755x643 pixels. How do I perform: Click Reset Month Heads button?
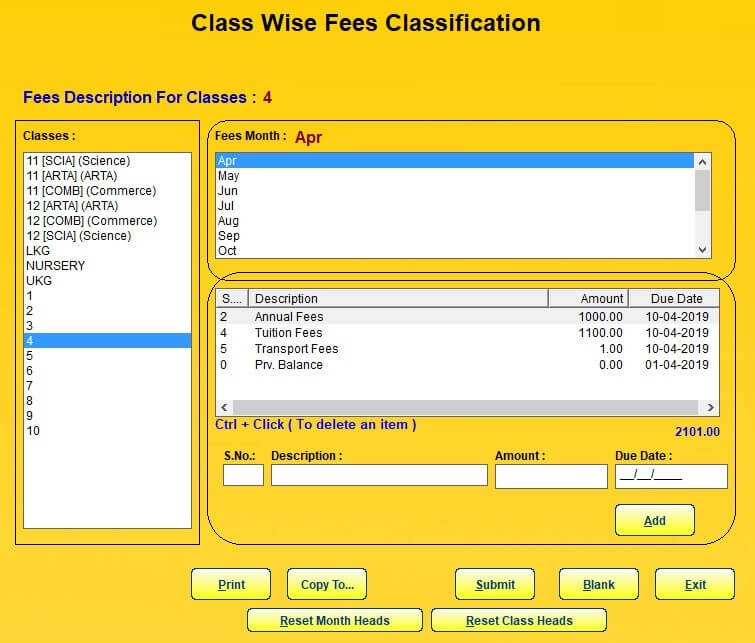coord(335,620)
